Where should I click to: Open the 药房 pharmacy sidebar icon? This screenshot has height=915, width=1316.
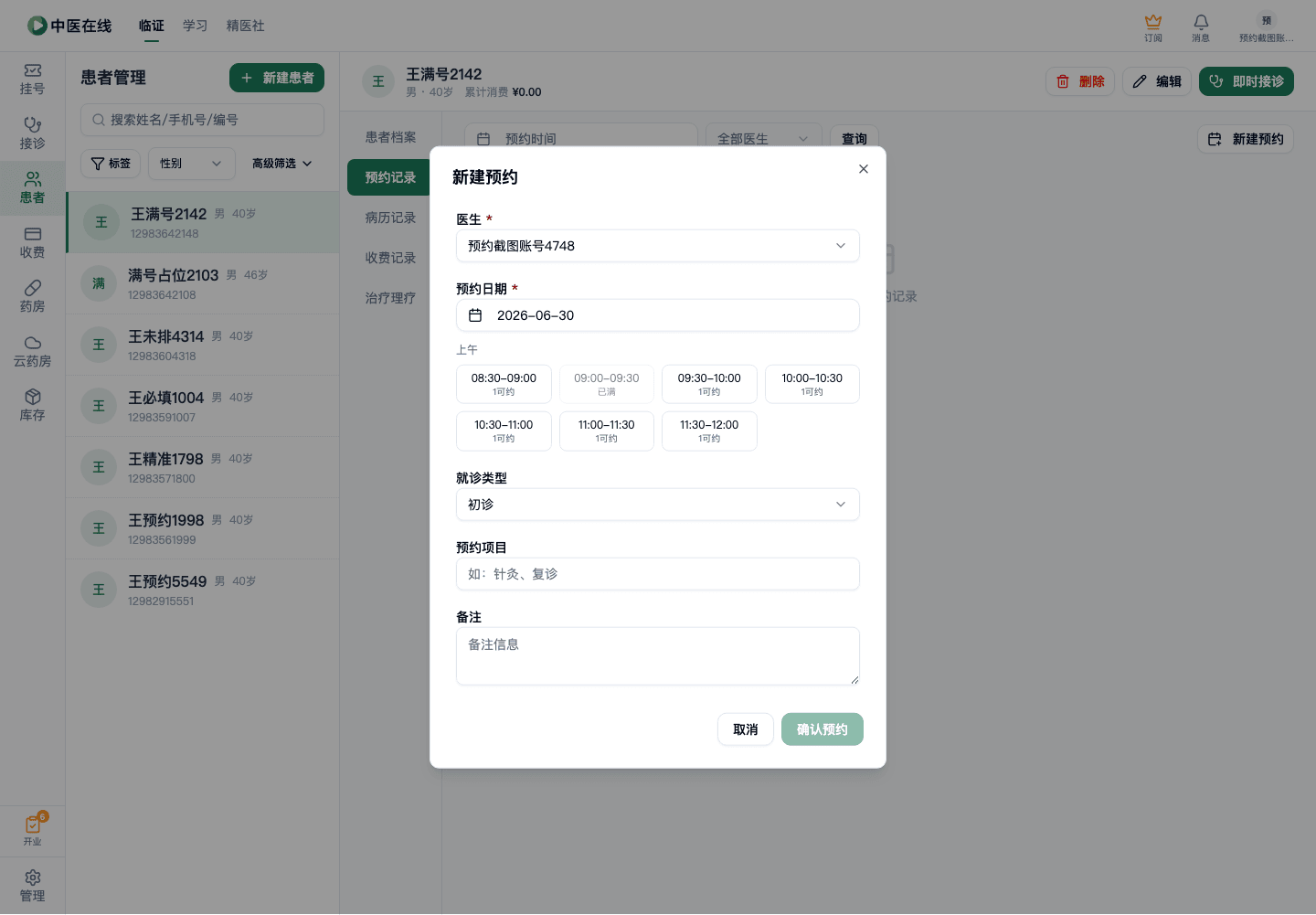32,297
